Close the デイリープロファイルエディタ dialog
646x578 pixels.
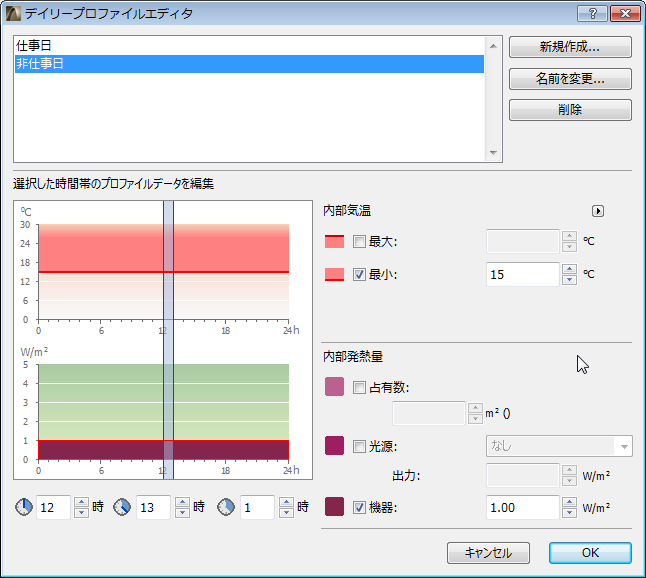click(625, 14)
